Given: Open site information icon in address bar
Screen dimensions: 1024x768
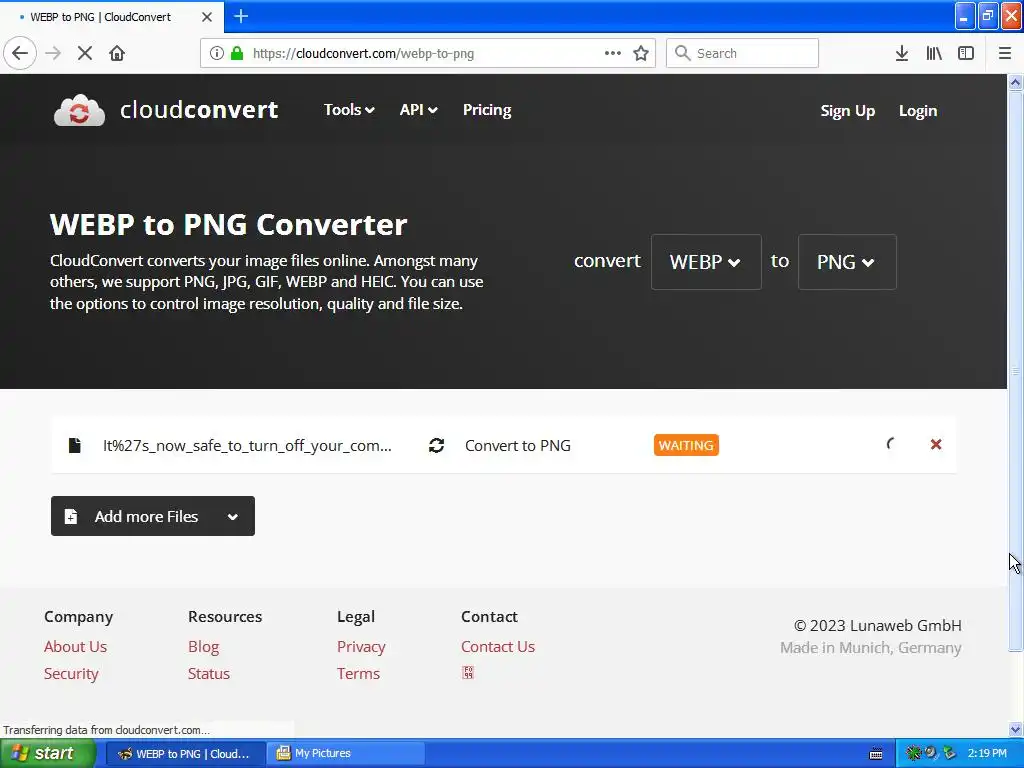Looking at the screenshot, I should tap(217, 53).
